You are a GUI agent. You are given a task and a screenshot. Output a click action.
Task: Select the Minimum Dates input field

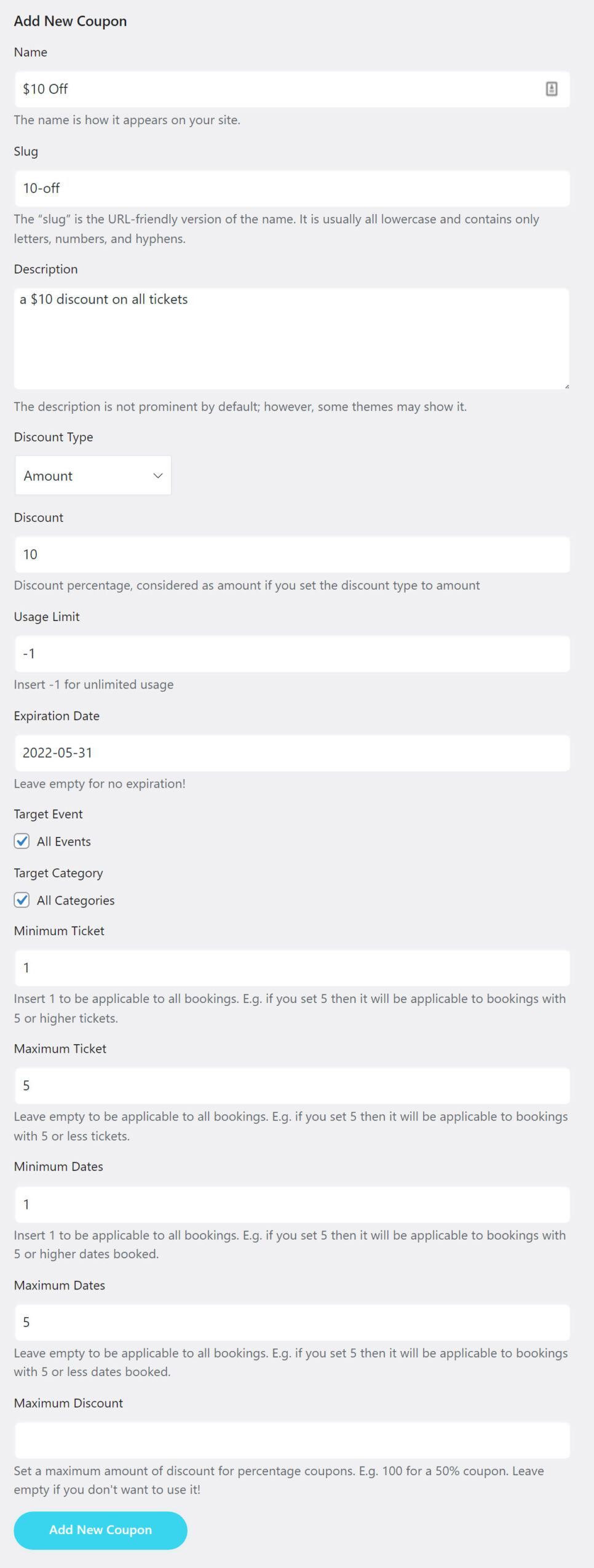(x=292, y=1205)
